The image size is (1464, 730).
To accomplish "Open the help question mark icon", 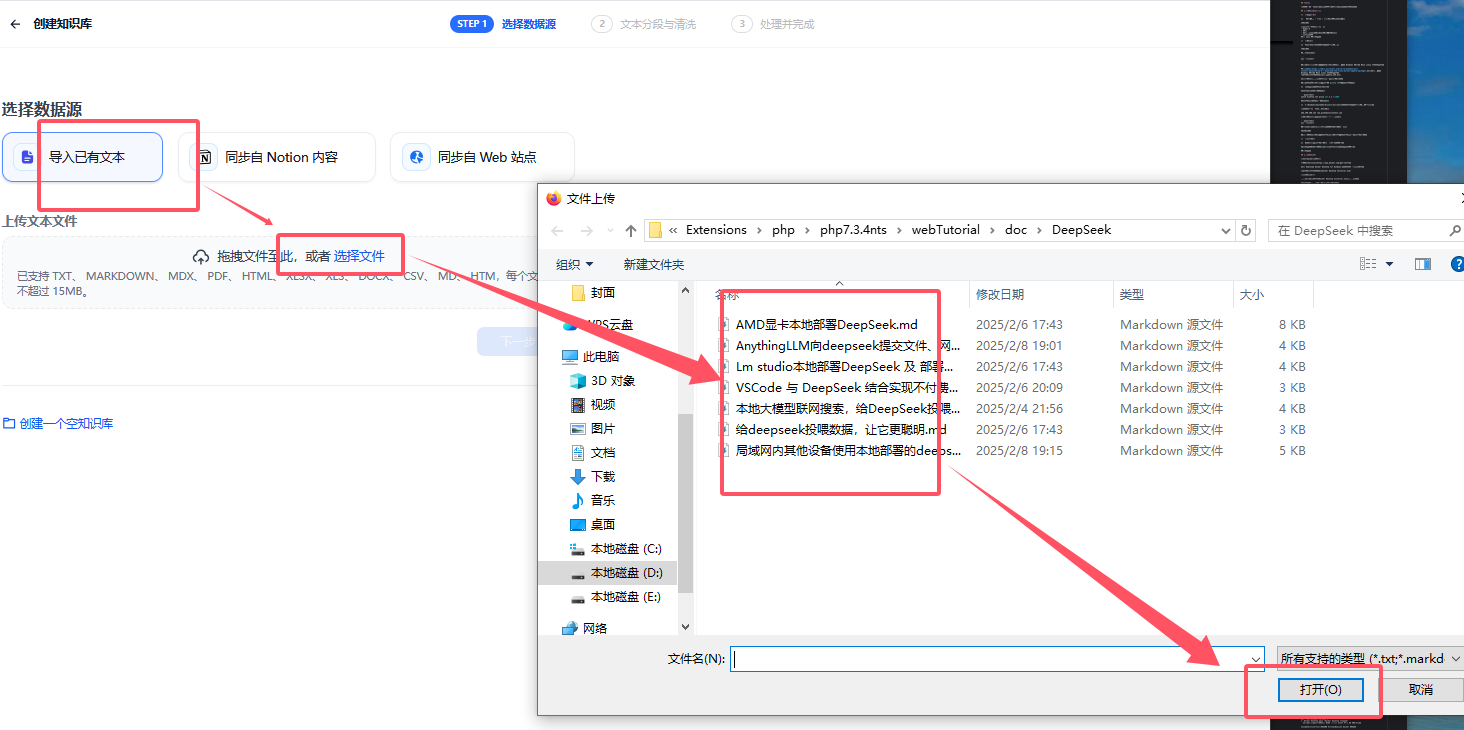I will pos(1457,264).
